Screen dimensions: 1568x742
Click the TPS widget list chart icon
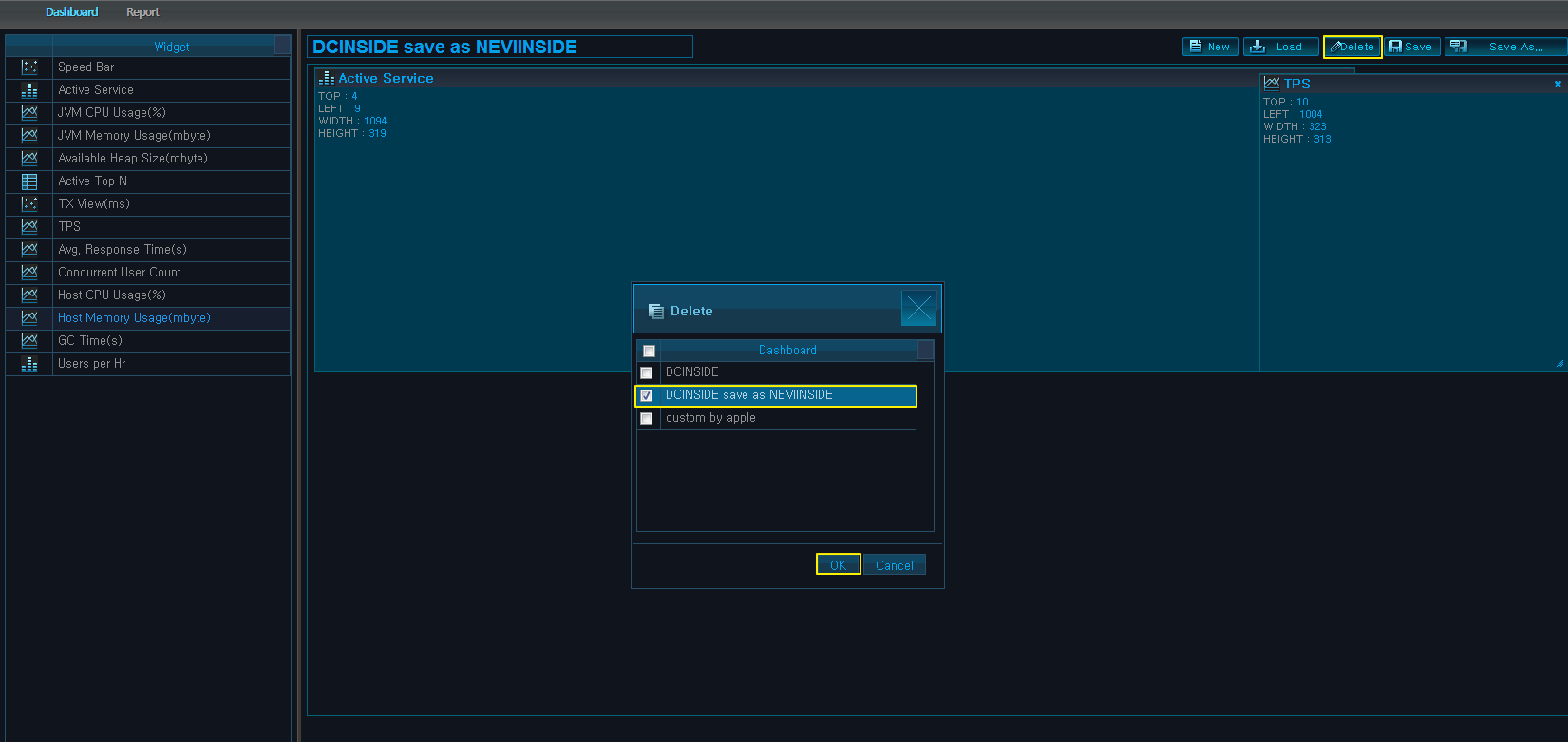click(x=29, y=227)
